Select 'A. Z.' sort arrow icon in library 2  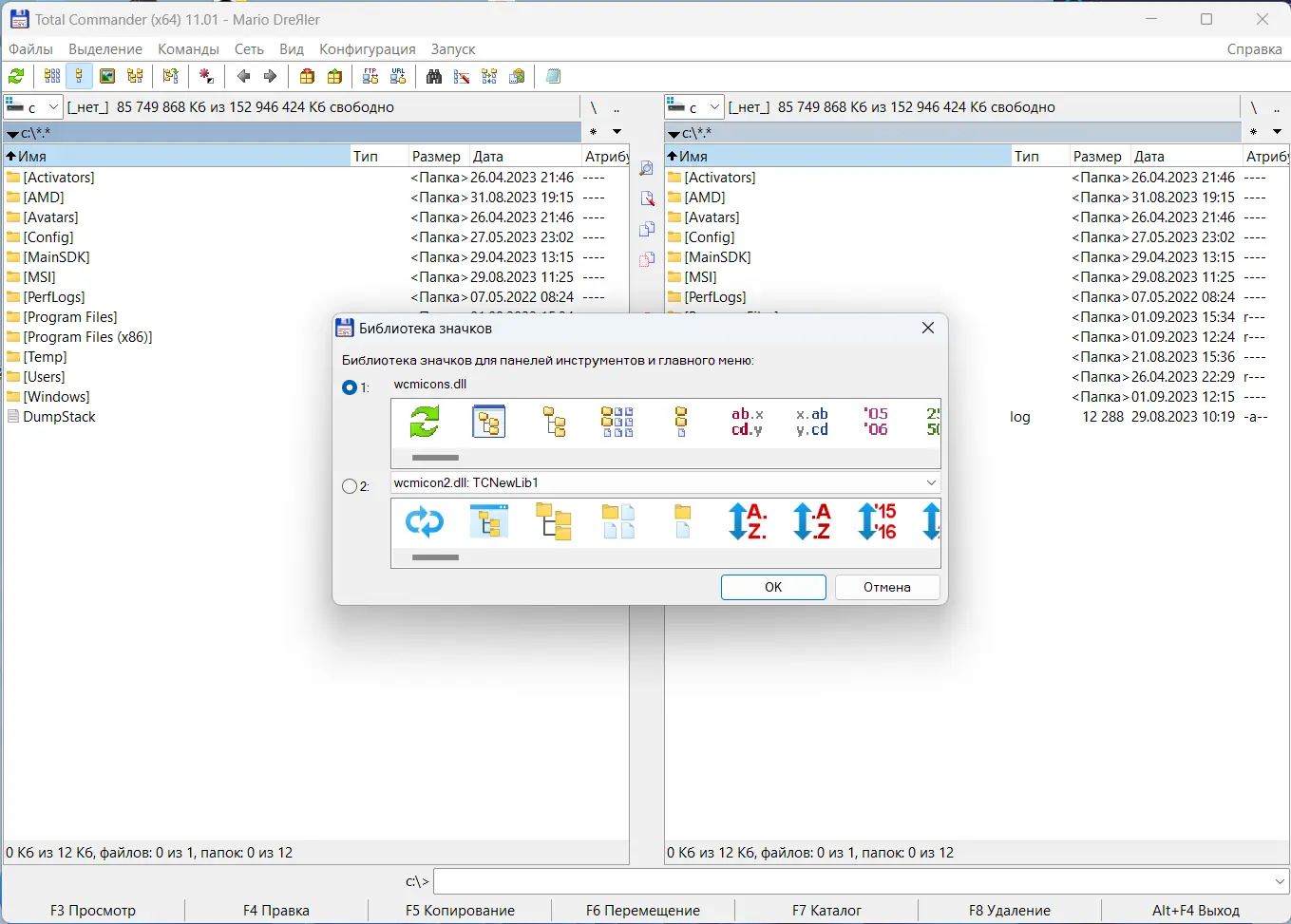tap(747, 521)
